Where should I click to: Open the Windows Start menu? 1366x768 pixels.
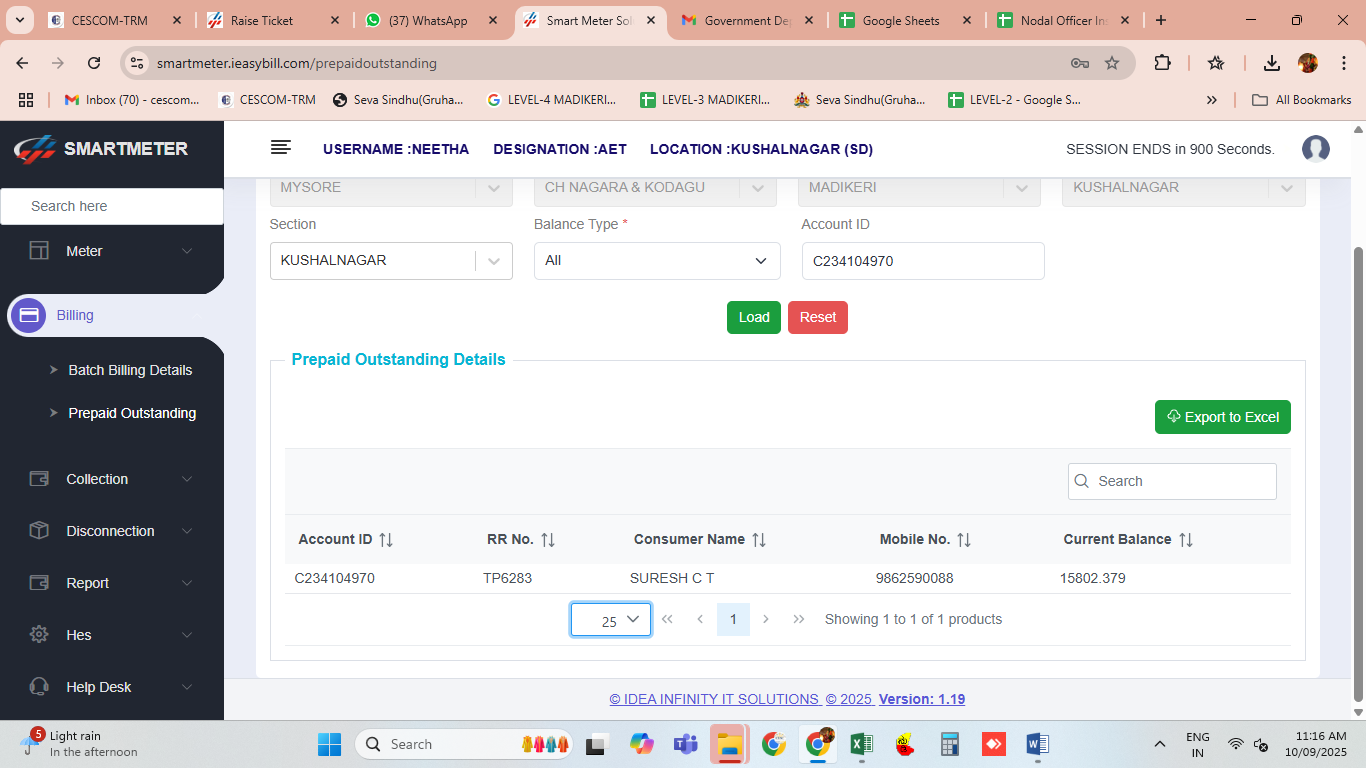329,744
